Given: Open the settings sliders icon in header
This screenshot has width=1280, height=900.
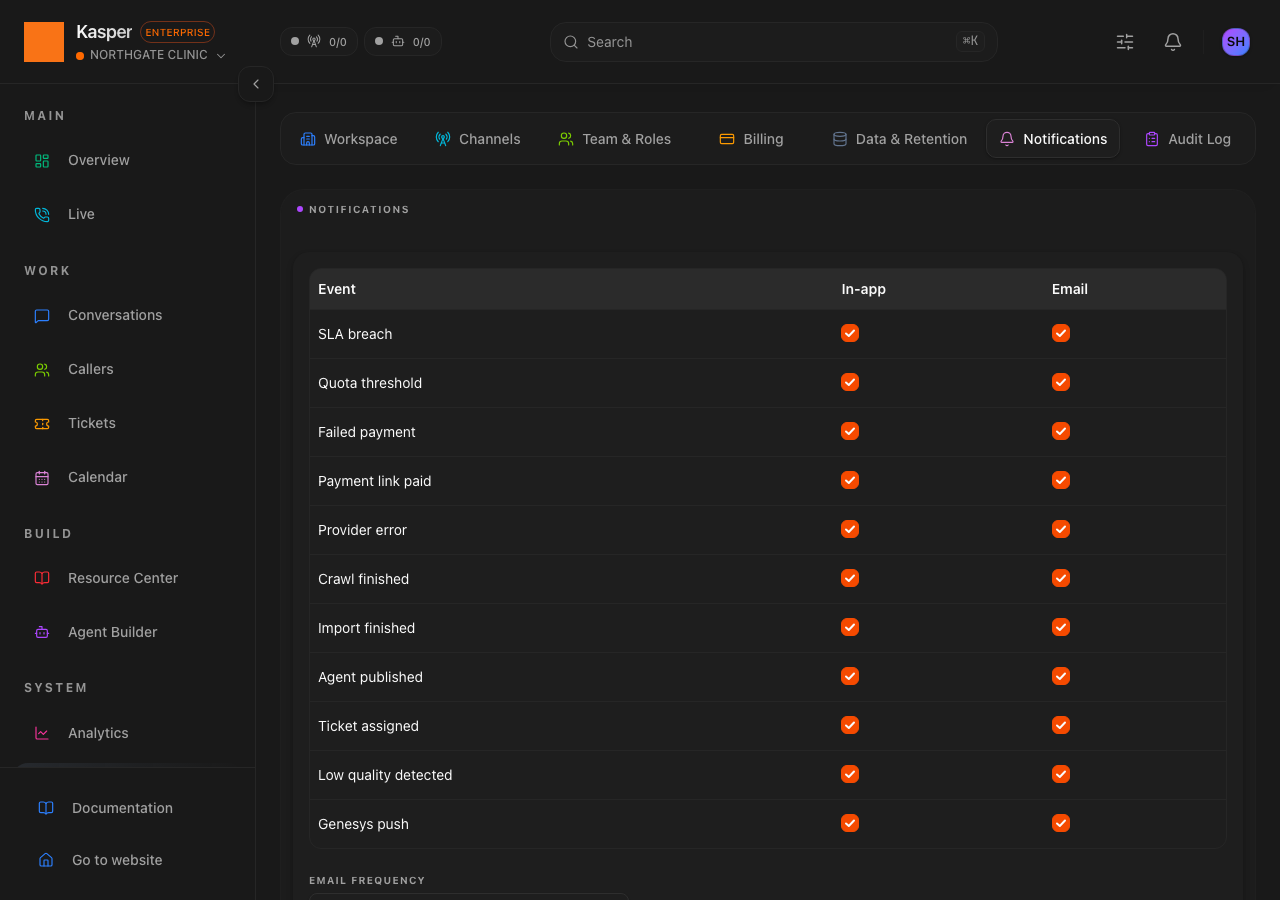Looking at the screenshot, I should click(x=1125, y=42).
